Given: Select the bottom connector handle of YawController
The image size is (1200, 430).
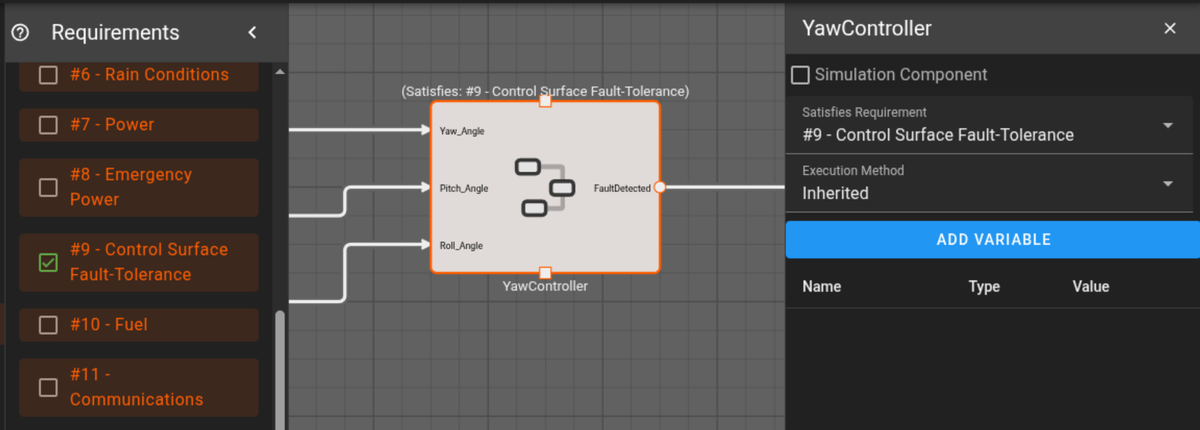Looking at the screenshot, I should click(545, 273).
